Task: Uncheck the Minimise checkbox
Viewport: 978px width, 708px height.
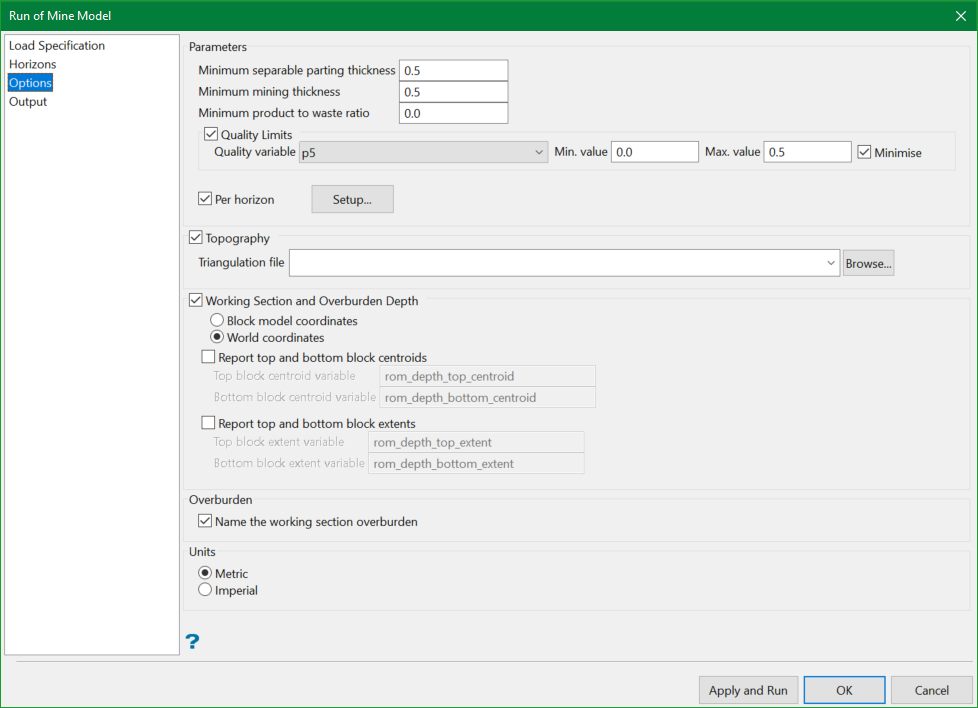Action: 865,152
